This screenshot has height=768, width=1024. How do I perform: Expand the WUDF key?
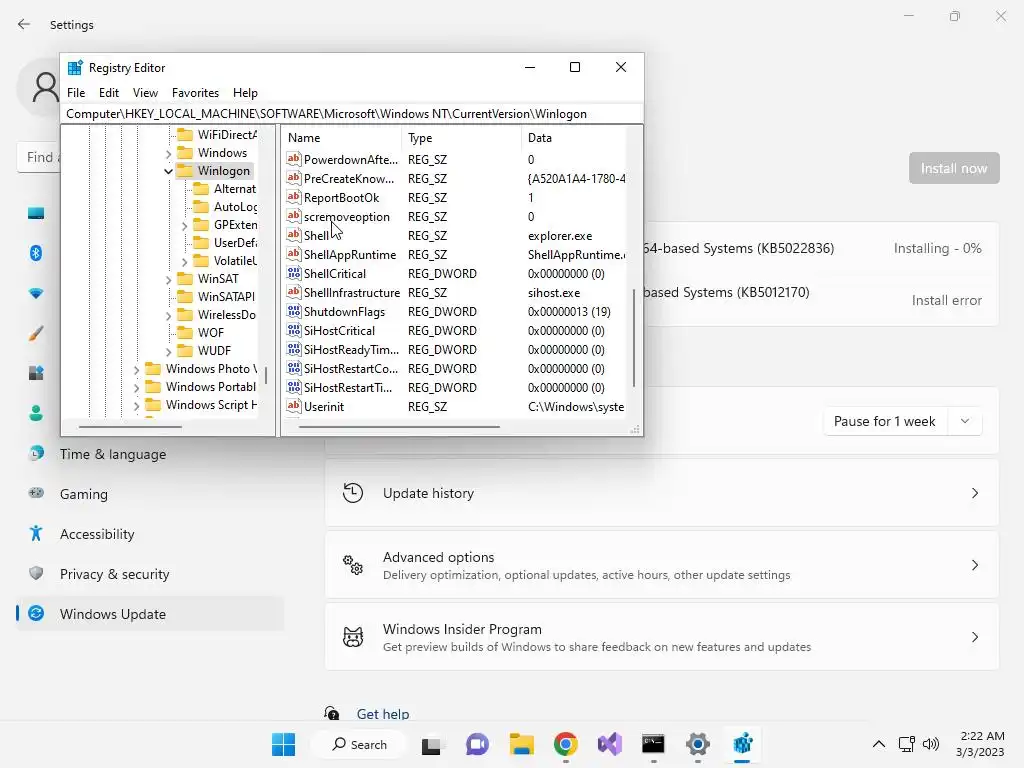click(x=168, y=351)
